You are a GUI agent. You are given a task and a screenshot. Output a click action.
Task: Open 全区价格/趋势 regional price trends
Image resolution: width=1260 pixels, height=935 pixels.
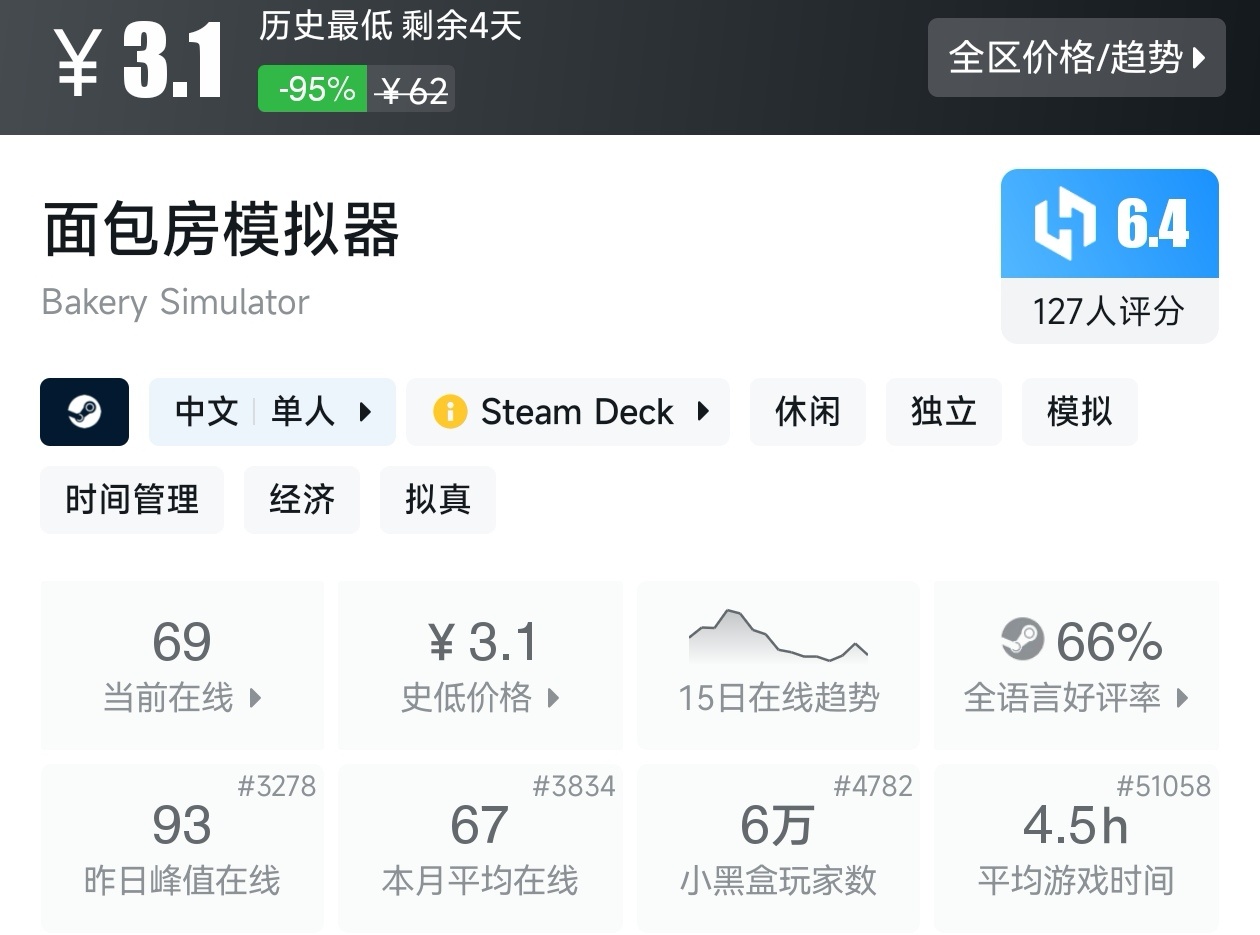coord(1076,58)
